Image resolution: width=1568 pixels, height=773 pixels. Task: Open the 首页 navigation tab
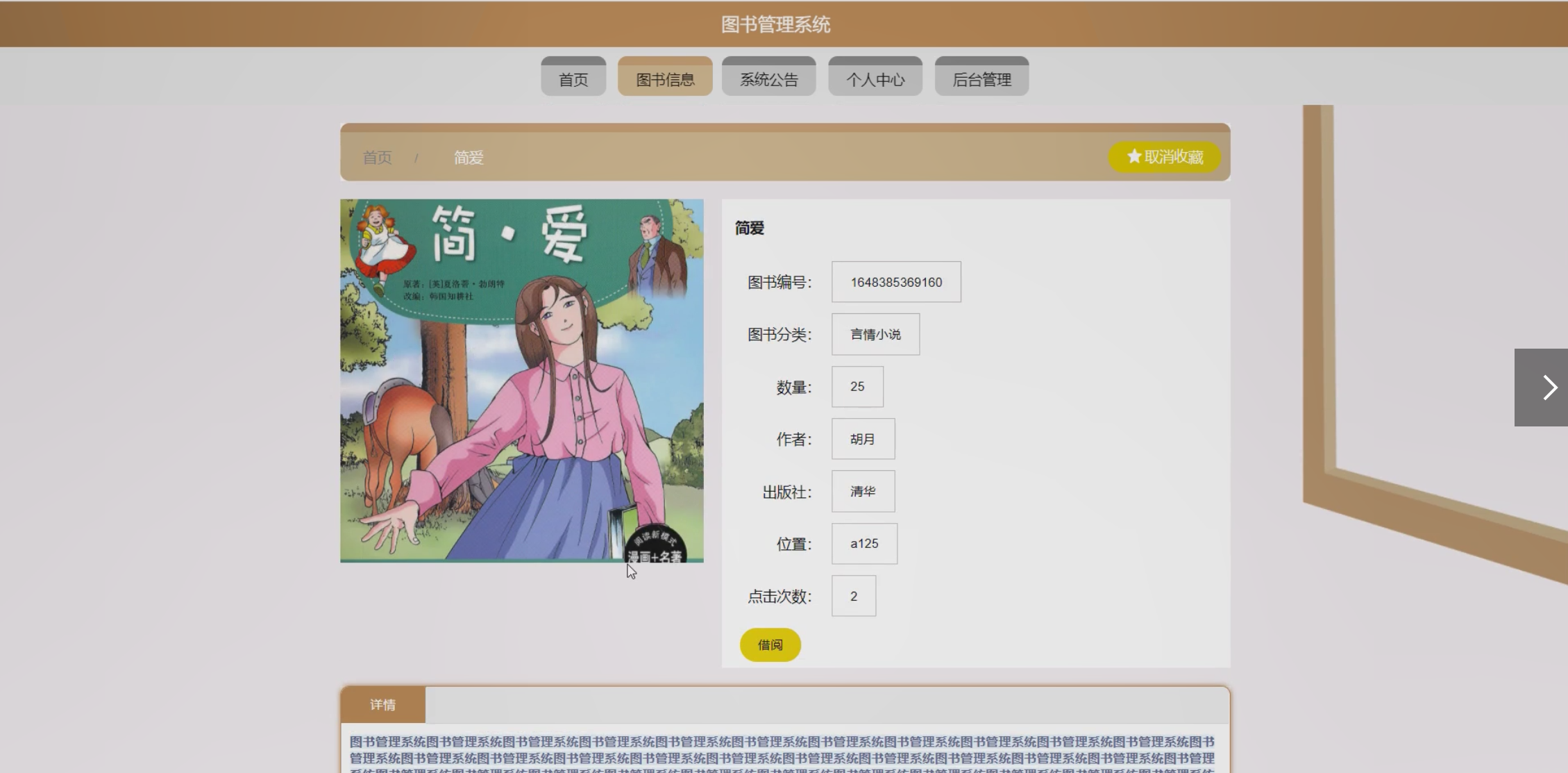click(x=573, y=76)
